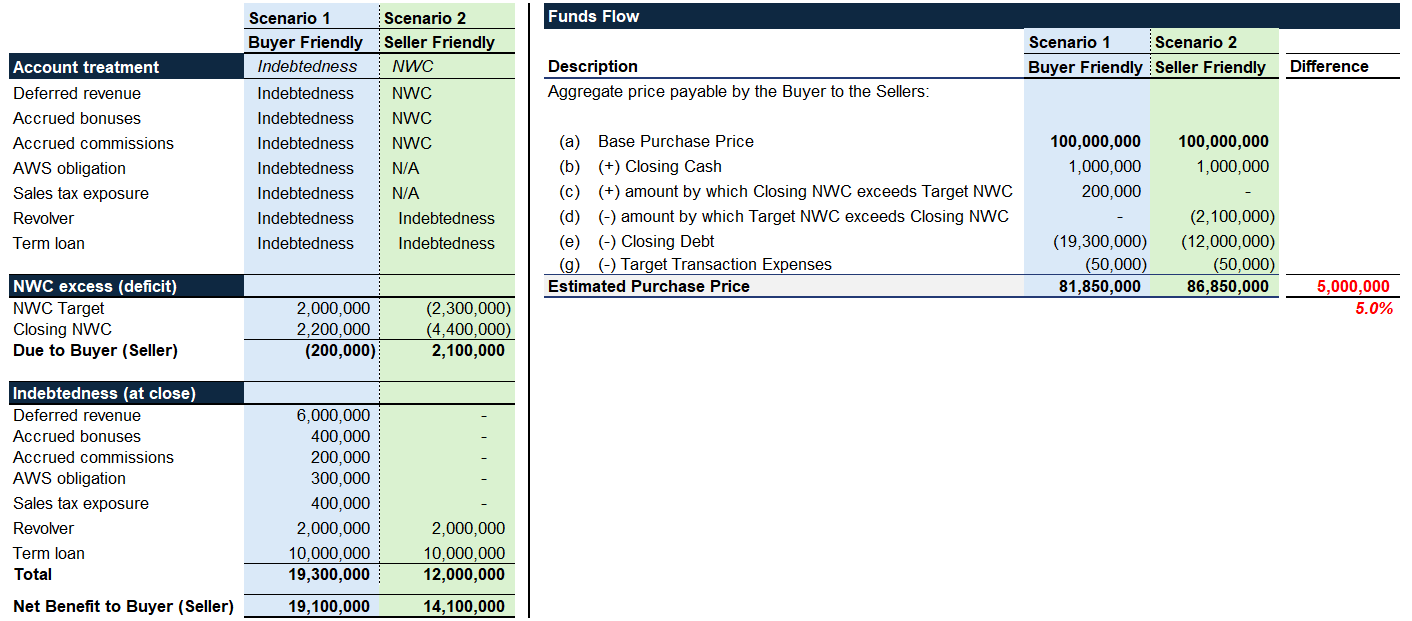Screen dimensions: 1412x621
Task: Select the red 5,000,000 Difference value
Action: [1352, 286]
